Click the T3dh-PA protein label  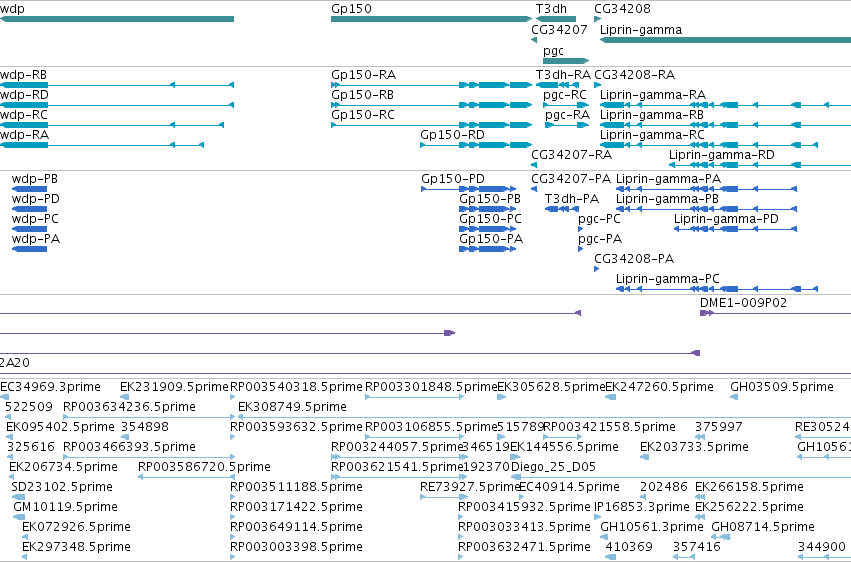point(571,199)
